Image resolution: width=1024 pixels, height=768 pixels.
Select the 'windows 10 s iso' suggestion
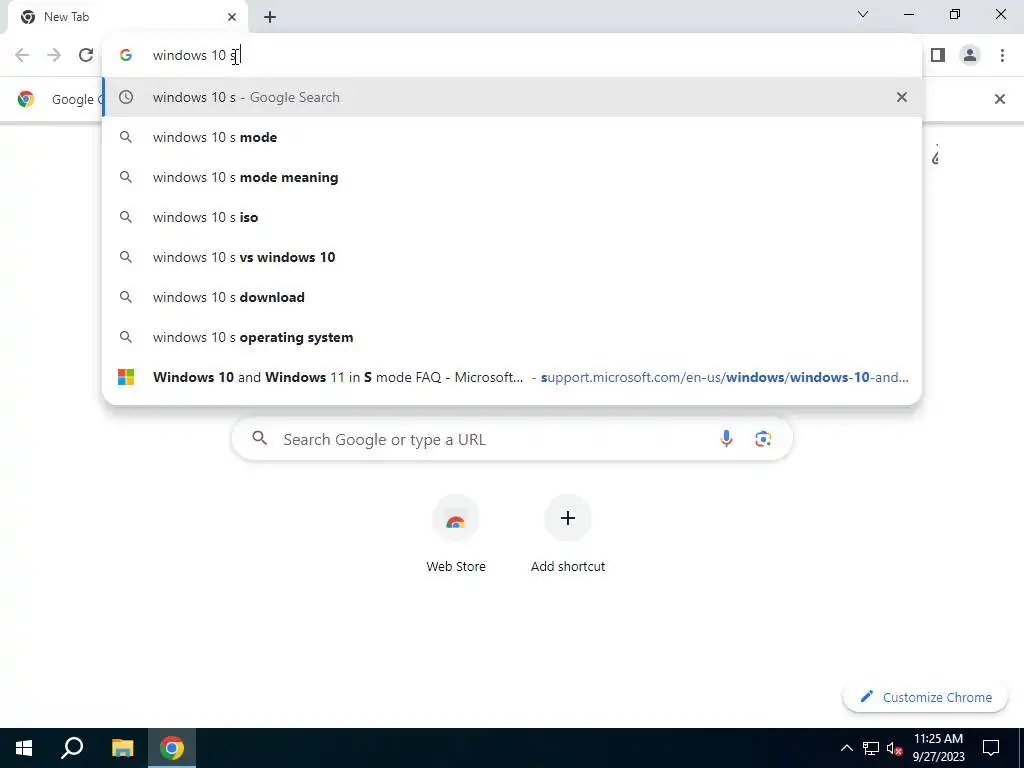(x=512, y=217)
